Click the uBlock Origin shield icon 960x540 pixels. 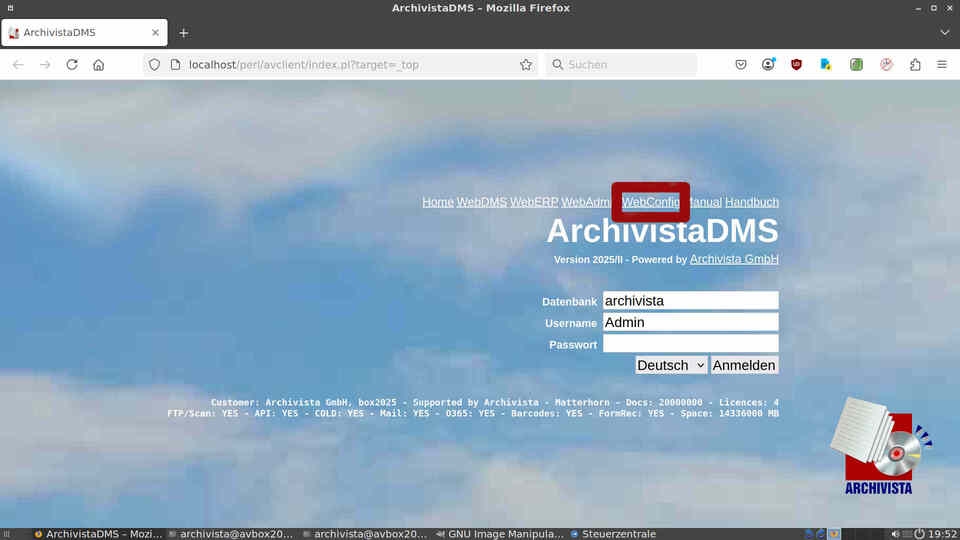797,64
